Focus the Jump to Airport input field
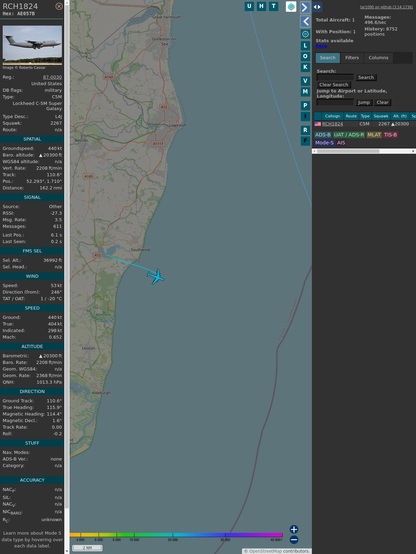 pyautogui.click(x=335, y=102)
